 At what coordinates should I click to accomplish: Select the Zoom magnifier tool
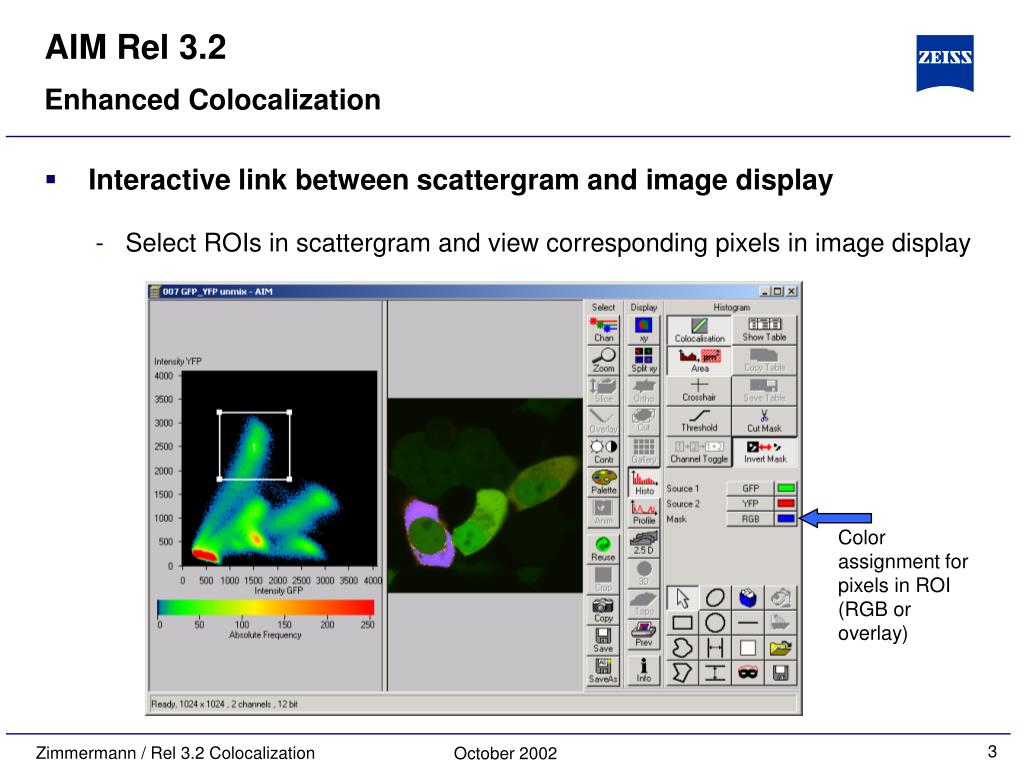pos(603,360)
